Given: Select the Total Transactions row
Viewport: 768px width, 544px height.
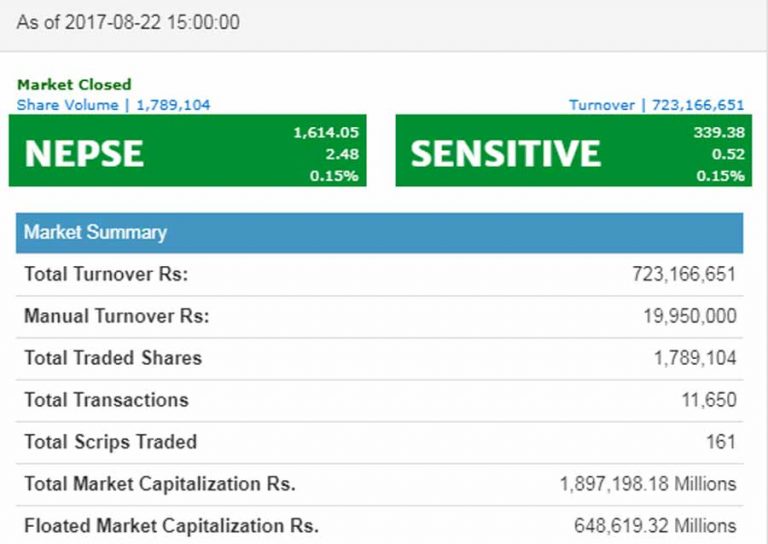Looking at the screenshot, I should pos(380,401).
